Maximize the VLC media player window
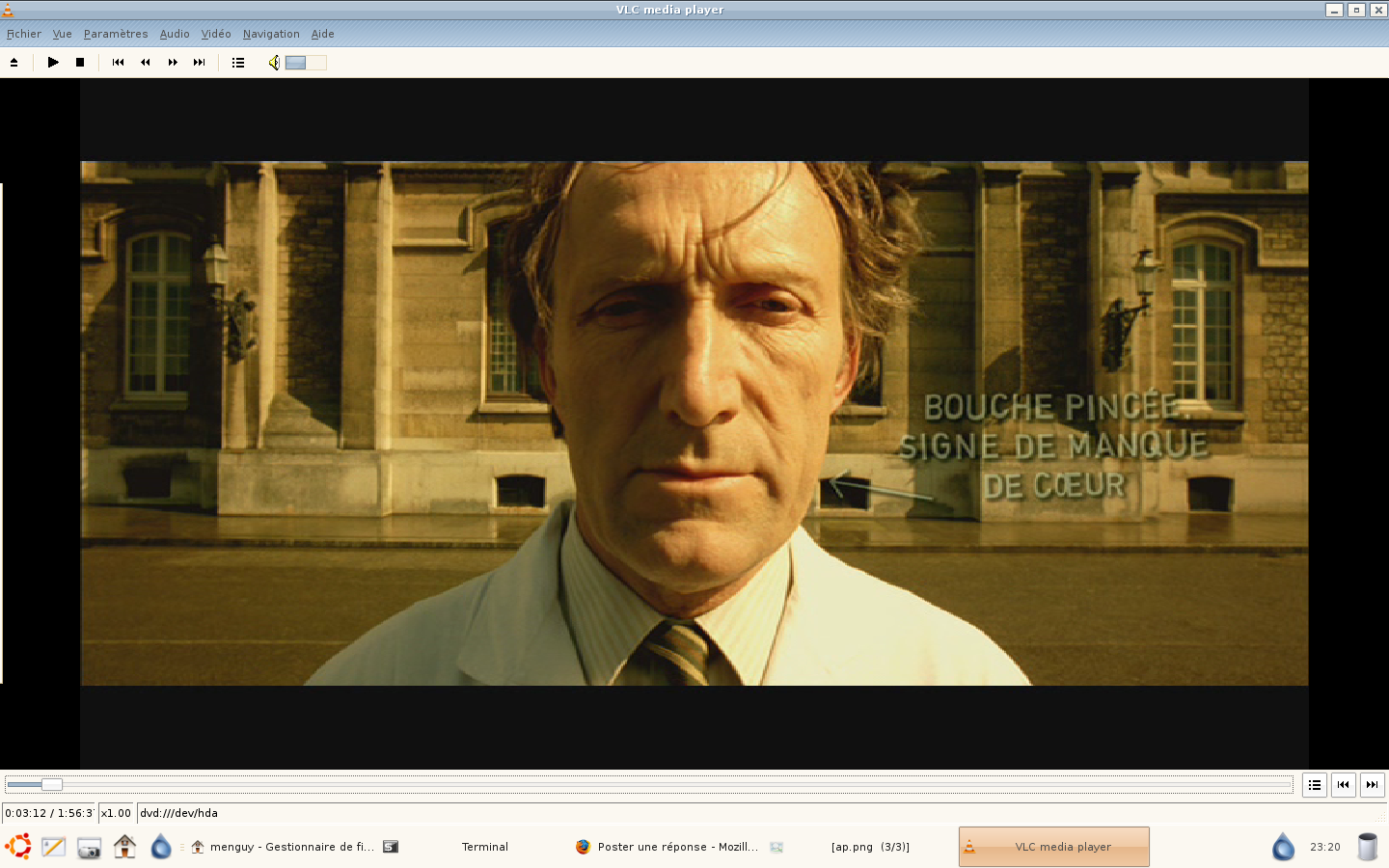The width and height of the screenshot is (1389, 868). coord(1356,10)
